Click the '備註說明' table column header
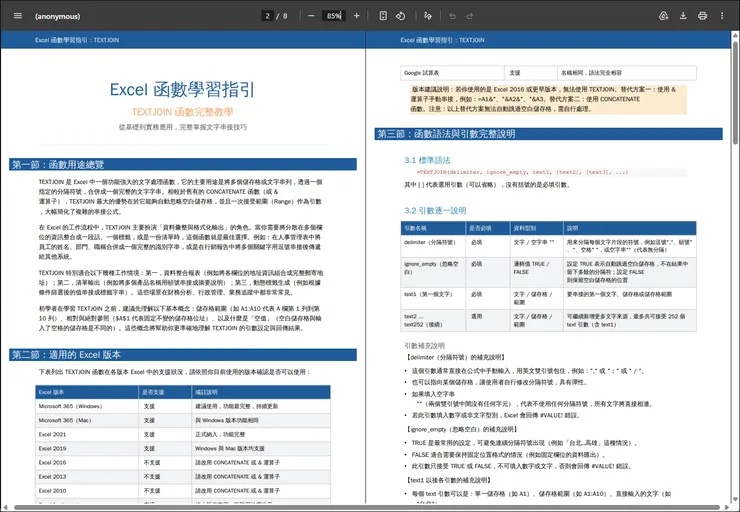Viewport: 740px width, 512px height. coord(261,392)
